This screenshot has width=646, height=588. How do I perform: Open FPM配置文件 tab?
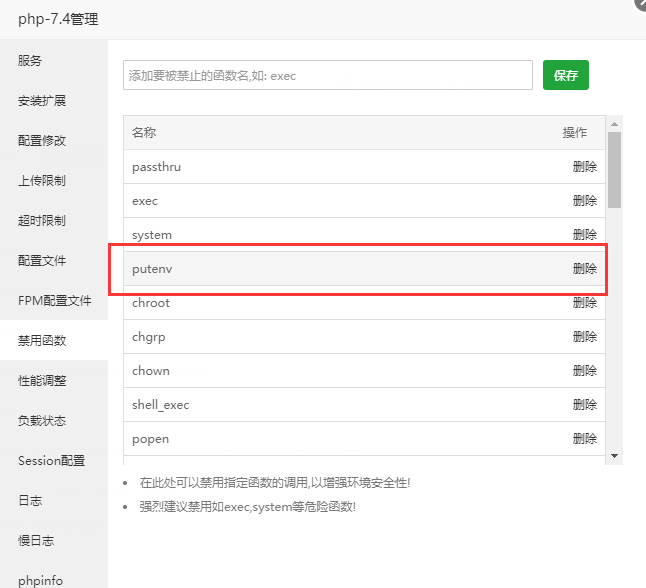[x=54, y=300]
